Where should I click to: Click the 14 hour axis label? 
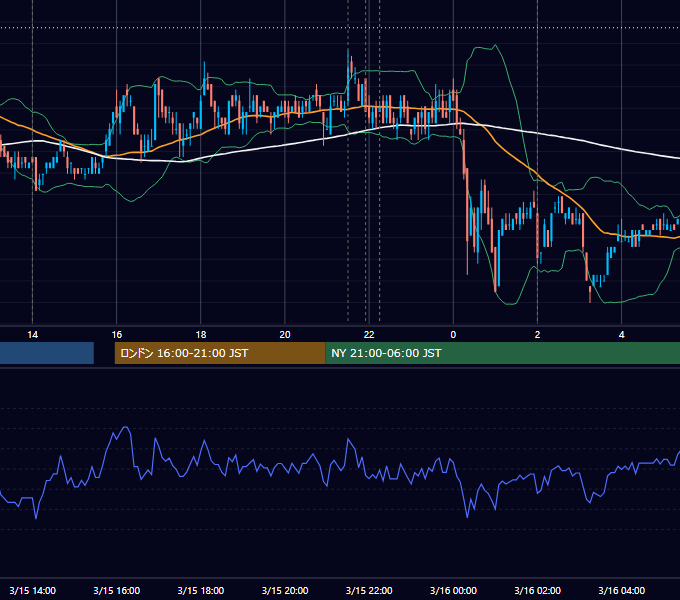point(33,335)
